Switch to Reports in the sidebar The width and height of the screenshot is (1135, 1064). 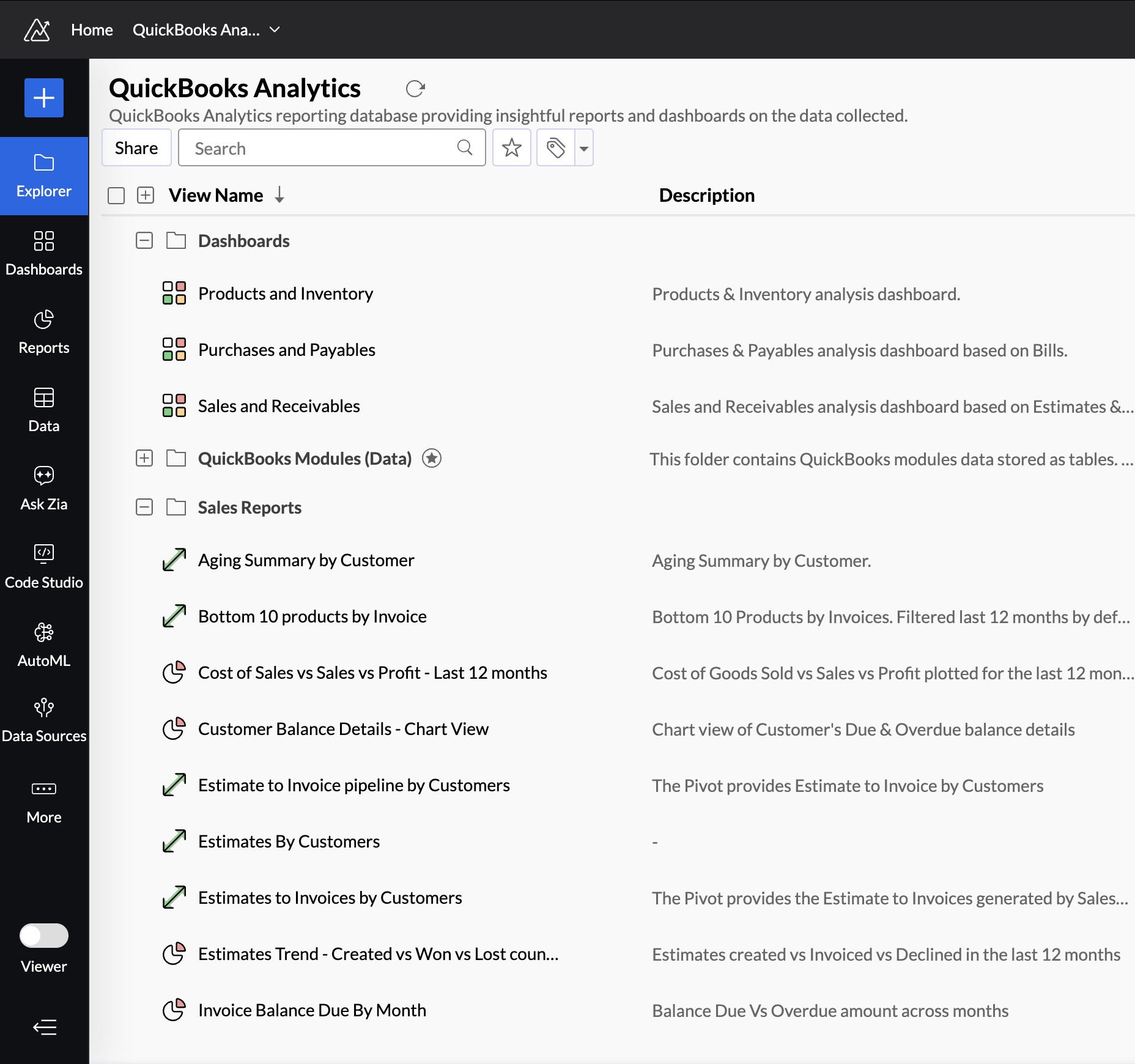coord(44,331)
